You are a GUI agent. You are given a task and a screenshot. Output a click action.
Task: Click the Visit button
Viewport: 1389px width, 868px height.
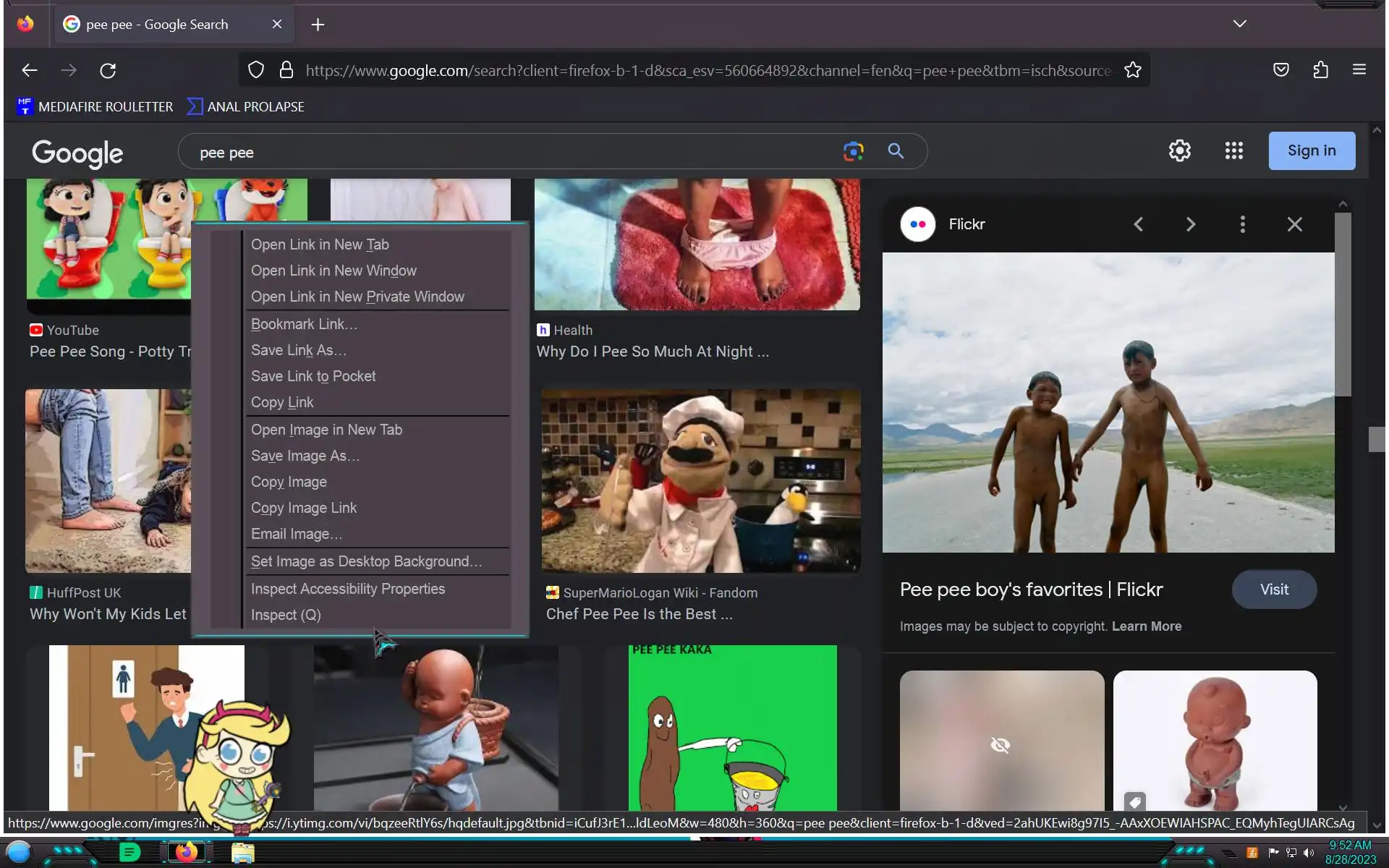[1273, 590]
